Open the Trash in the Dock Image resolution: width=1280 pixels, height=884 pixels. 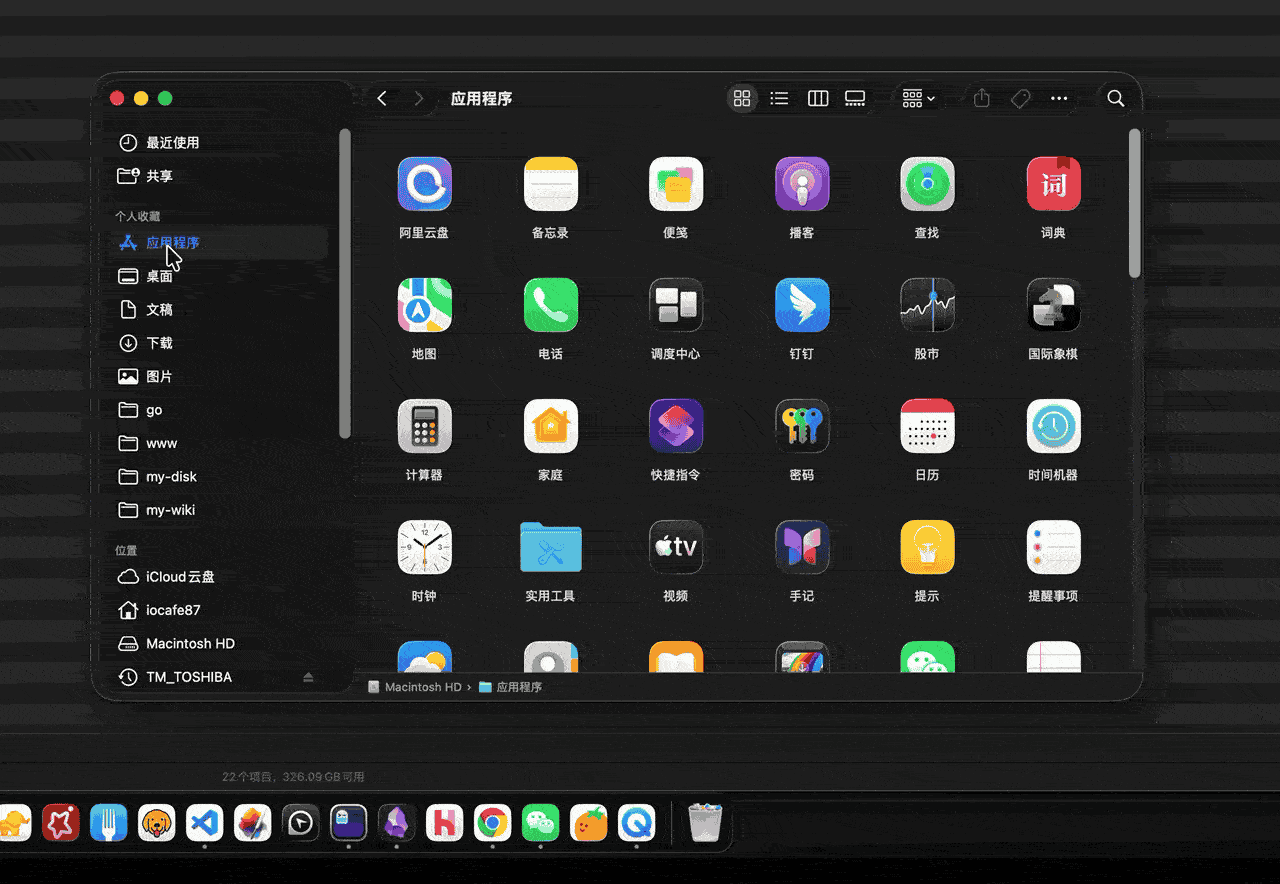pos(705,823)
